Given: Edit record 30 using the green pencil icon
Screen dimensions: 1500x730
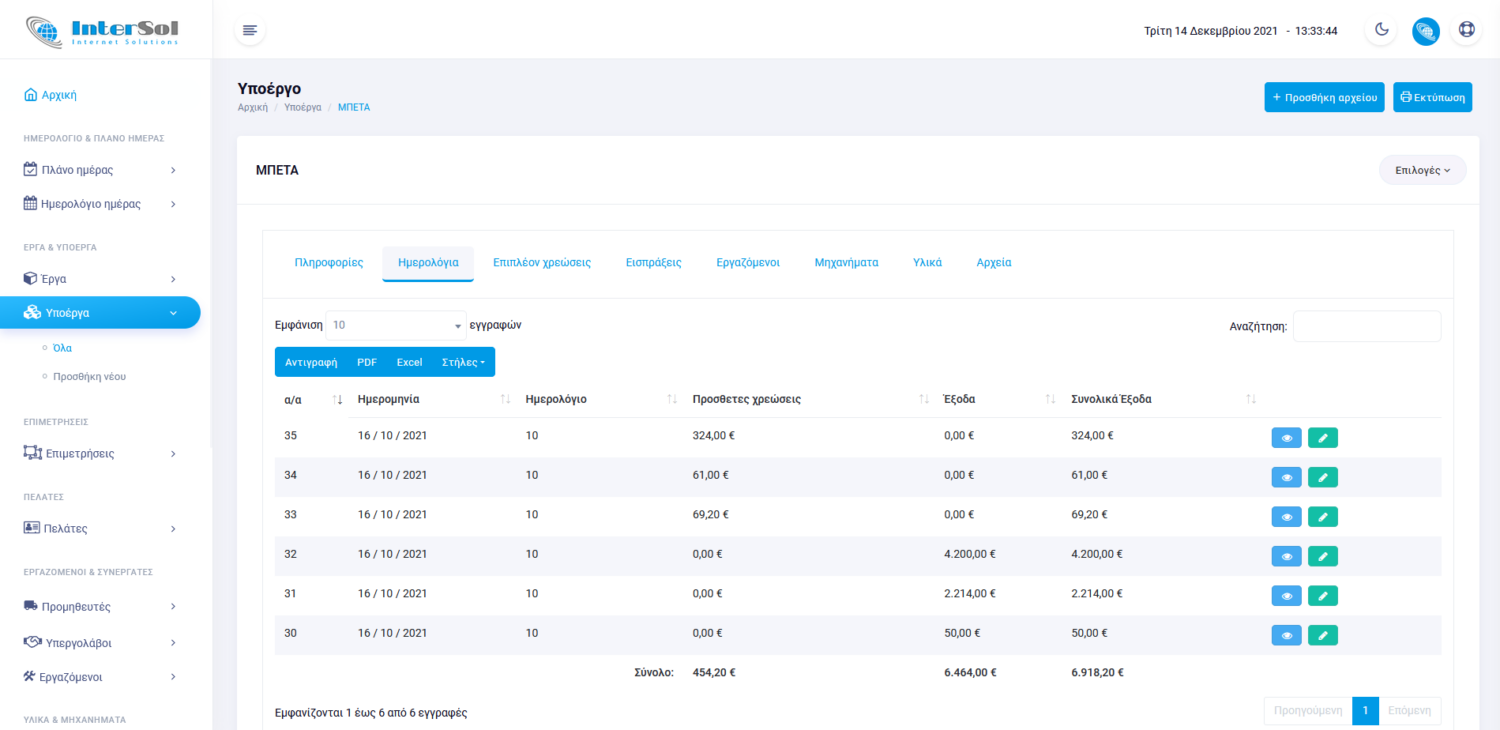Looking at the screenshot, I should click(1322, 635).
